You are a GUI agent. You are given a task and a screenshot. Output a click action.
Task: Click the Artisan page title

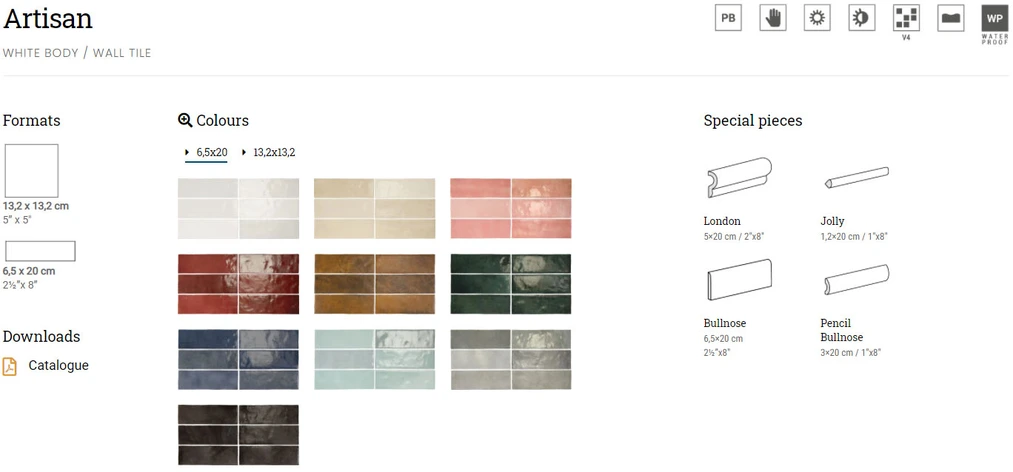(48, 19)
